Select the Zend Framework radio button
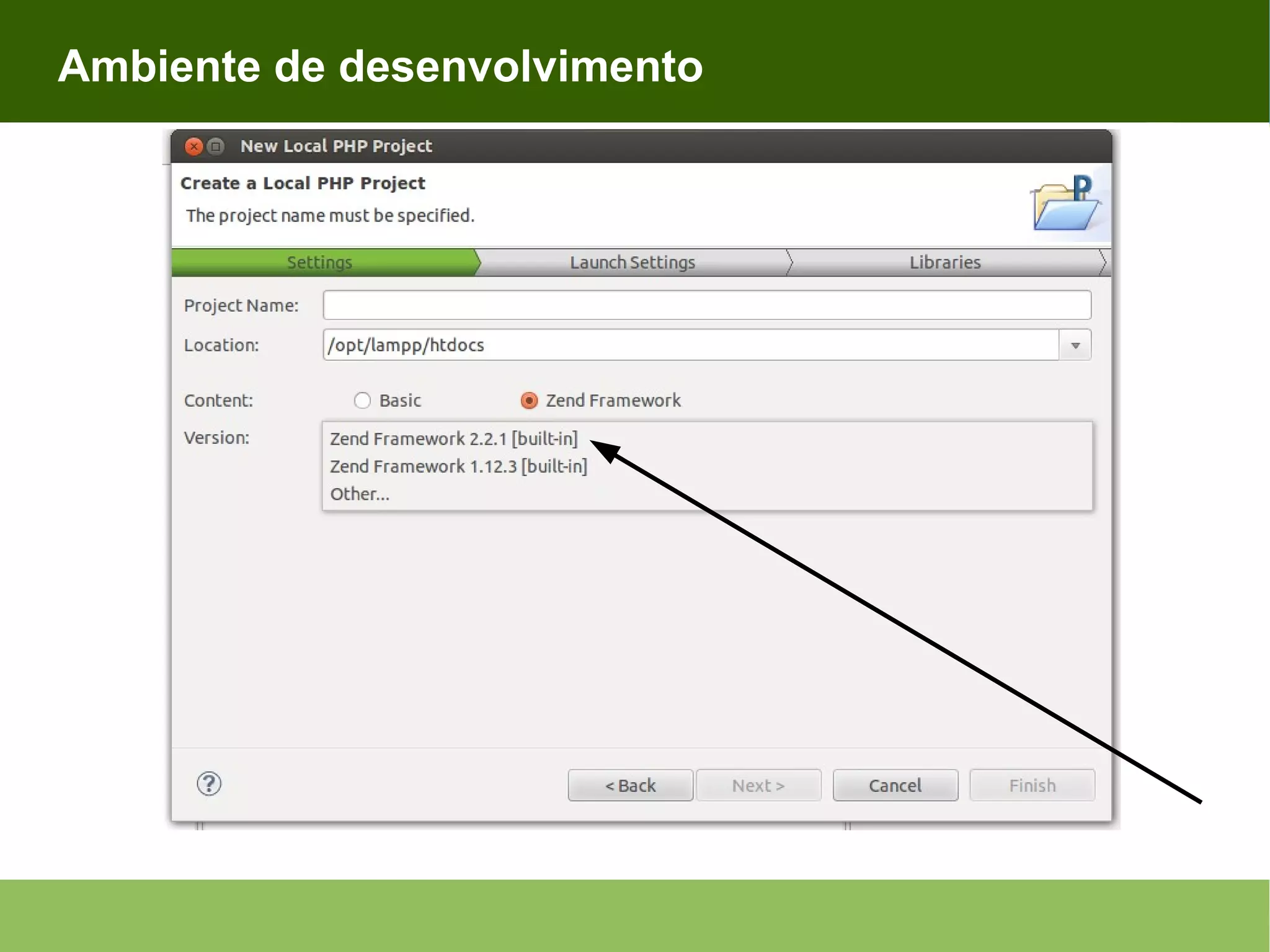 click(x=529, y=401)
